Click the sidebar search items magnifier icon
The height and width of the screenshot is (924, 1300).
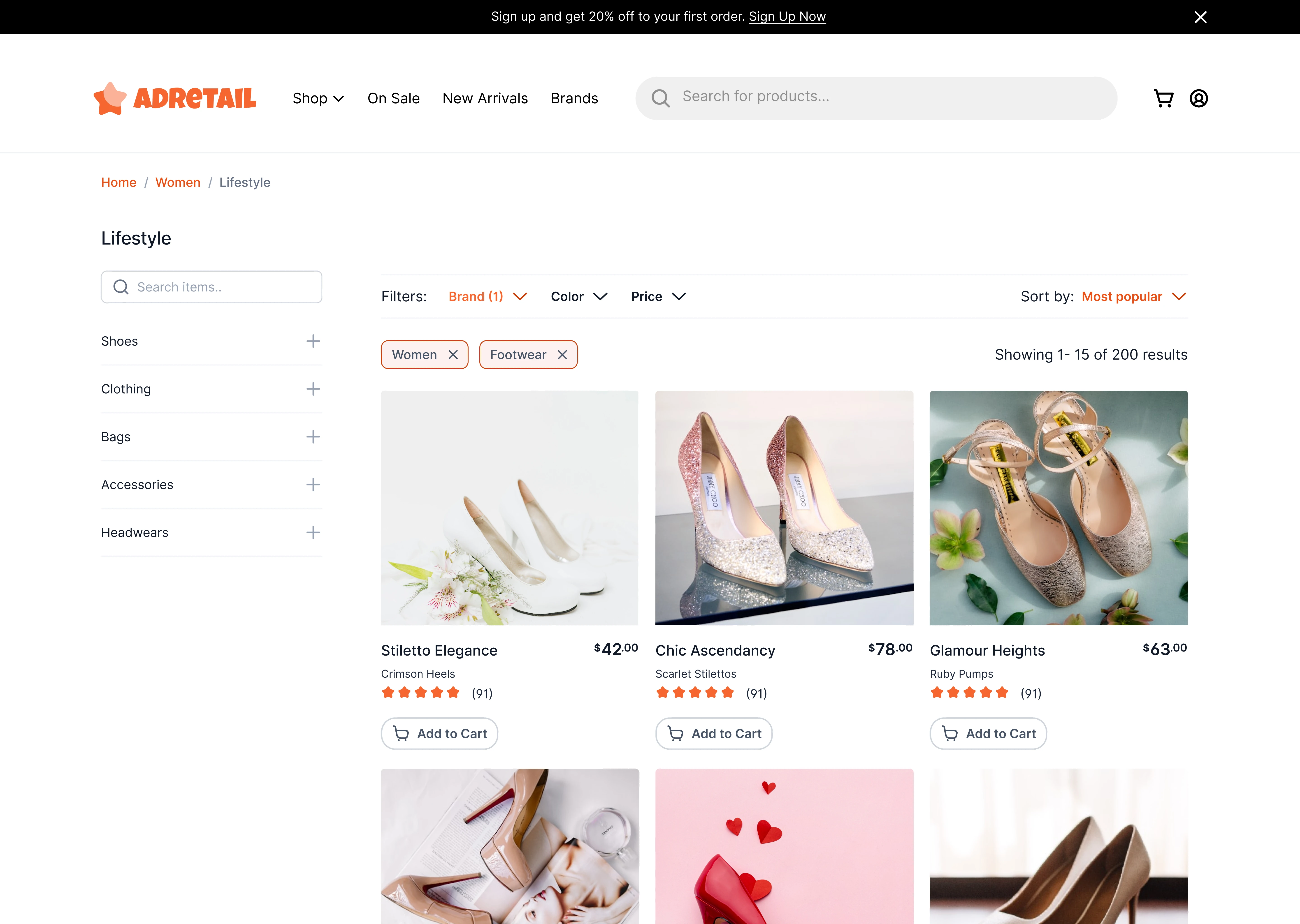click(121, 287)
